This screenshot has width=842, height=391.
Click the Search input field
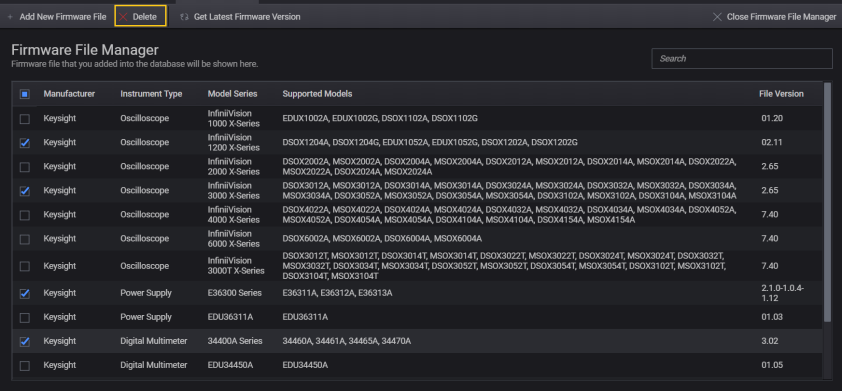pyautogui.click(x=742, y=59)
